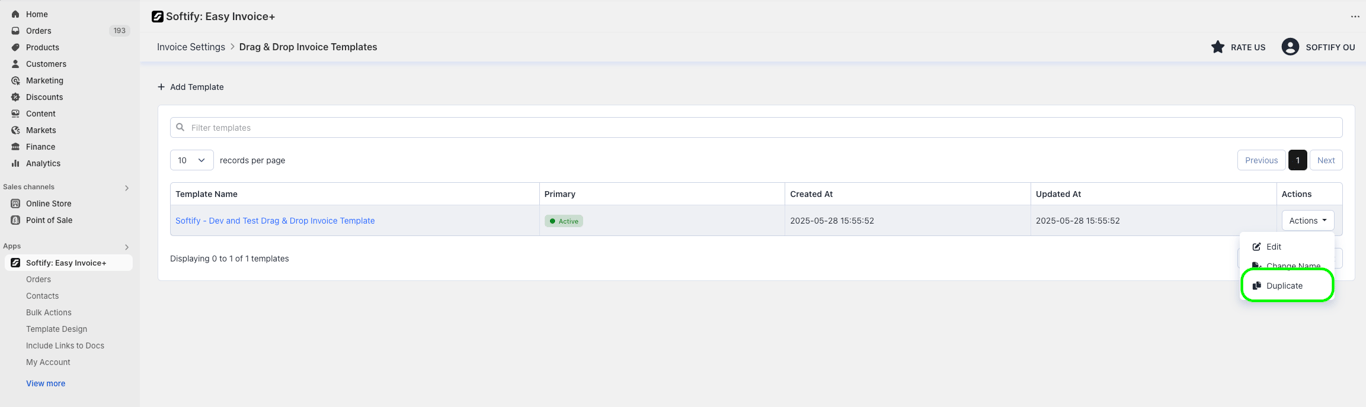
Task: Go to the Next page button
Action: [1326, 160]
